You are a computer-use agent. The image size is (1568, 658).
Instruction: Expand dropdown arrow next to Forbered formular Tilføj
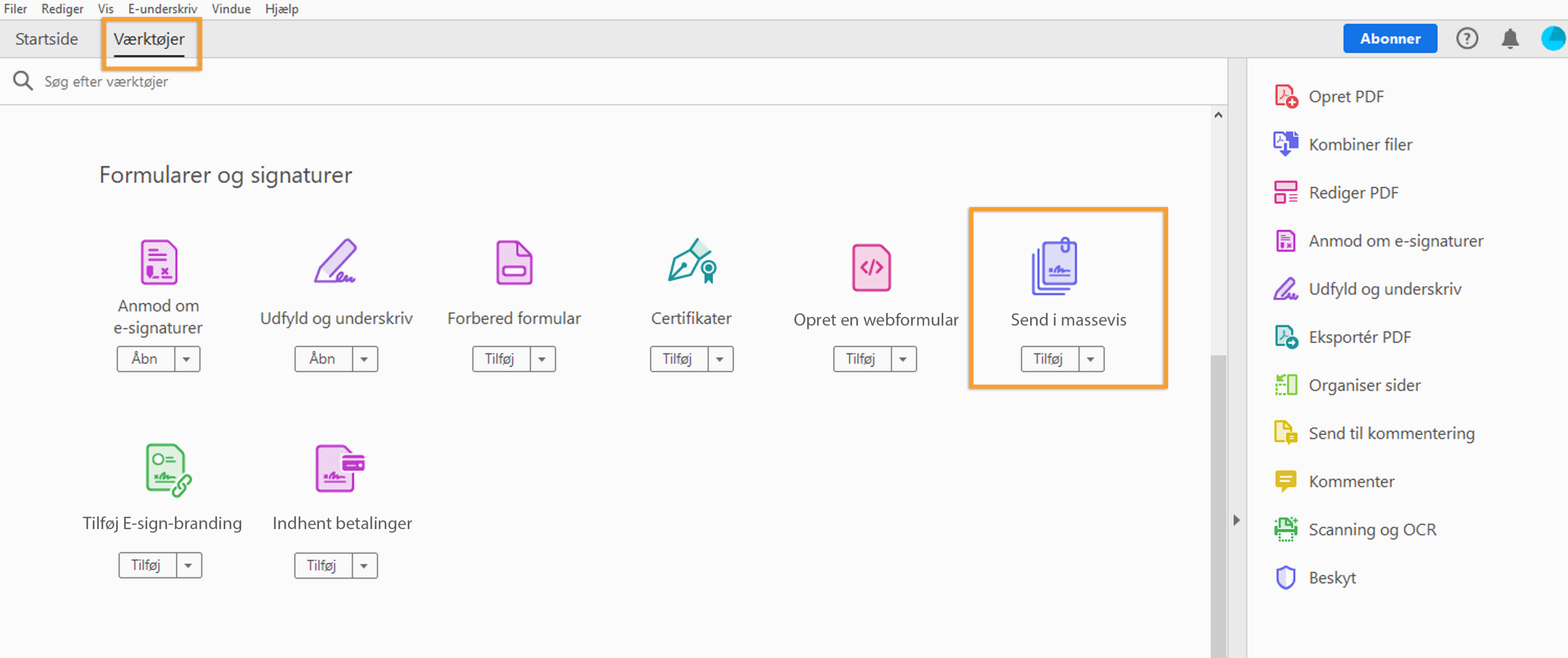542,359
